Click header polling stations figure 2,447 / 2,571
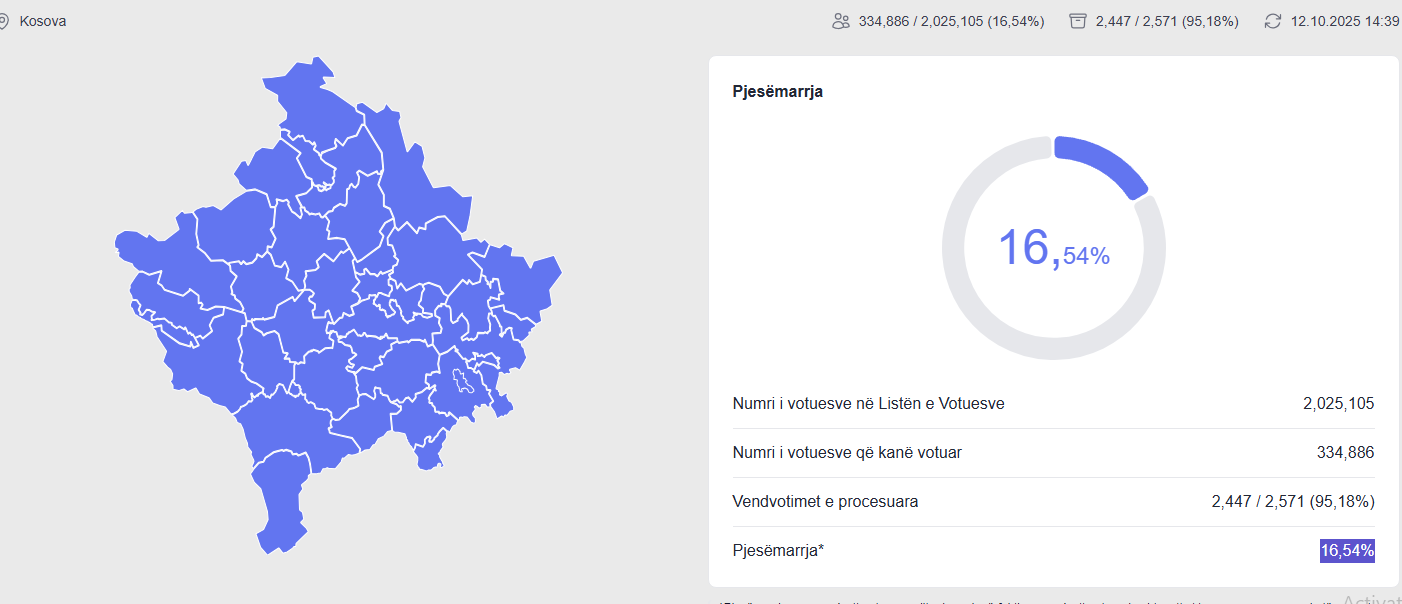Screen dimensions: 1402x604 click(1167, 21)
